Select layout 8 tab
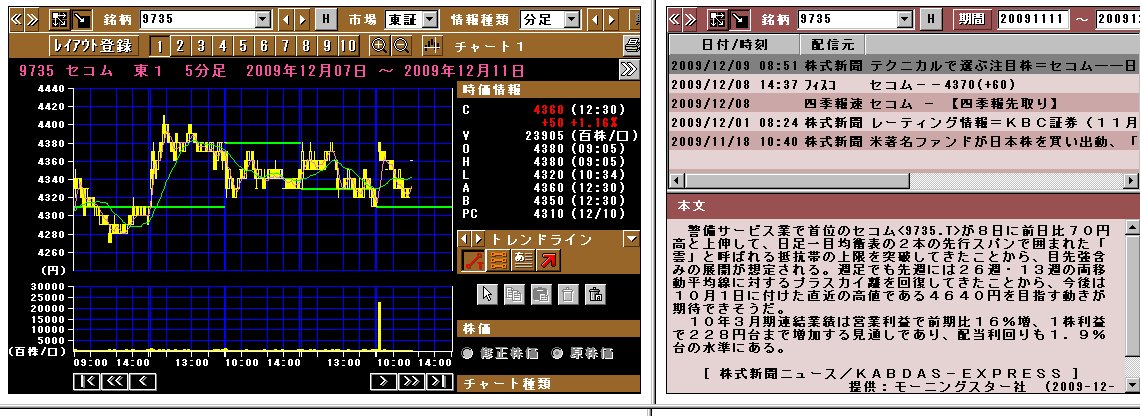This screenshot has width=1140, height=416. coord(306,47)
